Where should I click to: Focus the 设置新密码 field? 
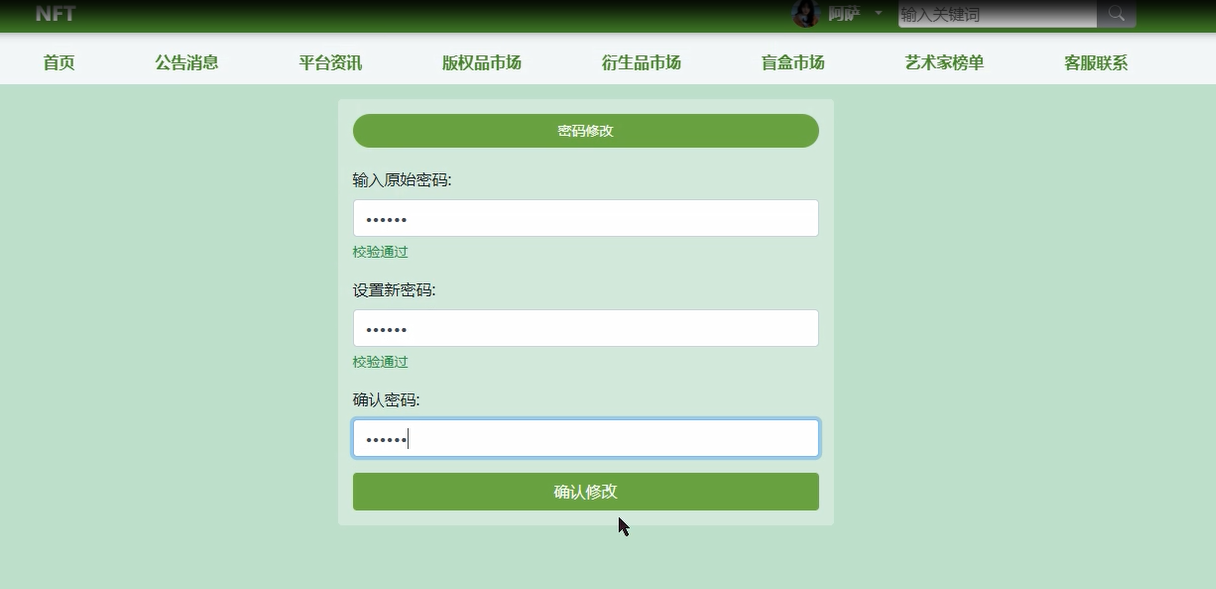pos(586,328)
